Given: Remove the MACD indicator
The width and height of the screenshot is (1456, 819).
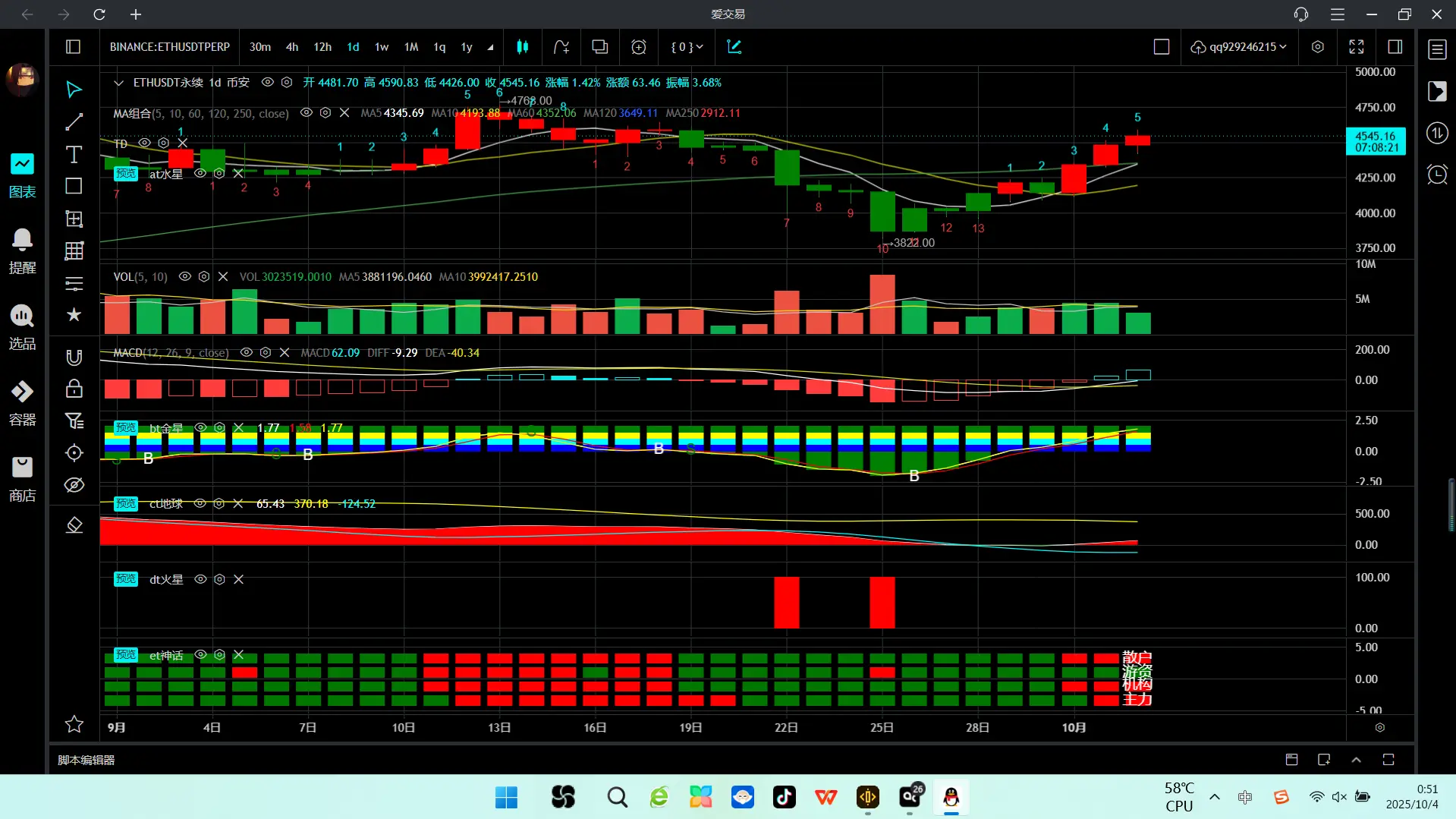Looking at the screenshot, I should [x=285, y=353].
